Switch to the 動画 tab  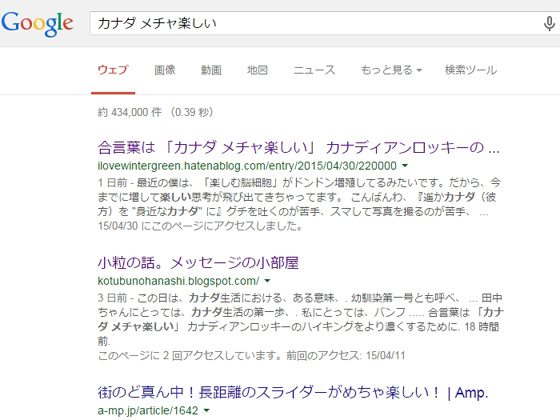(x=211, y=70)
